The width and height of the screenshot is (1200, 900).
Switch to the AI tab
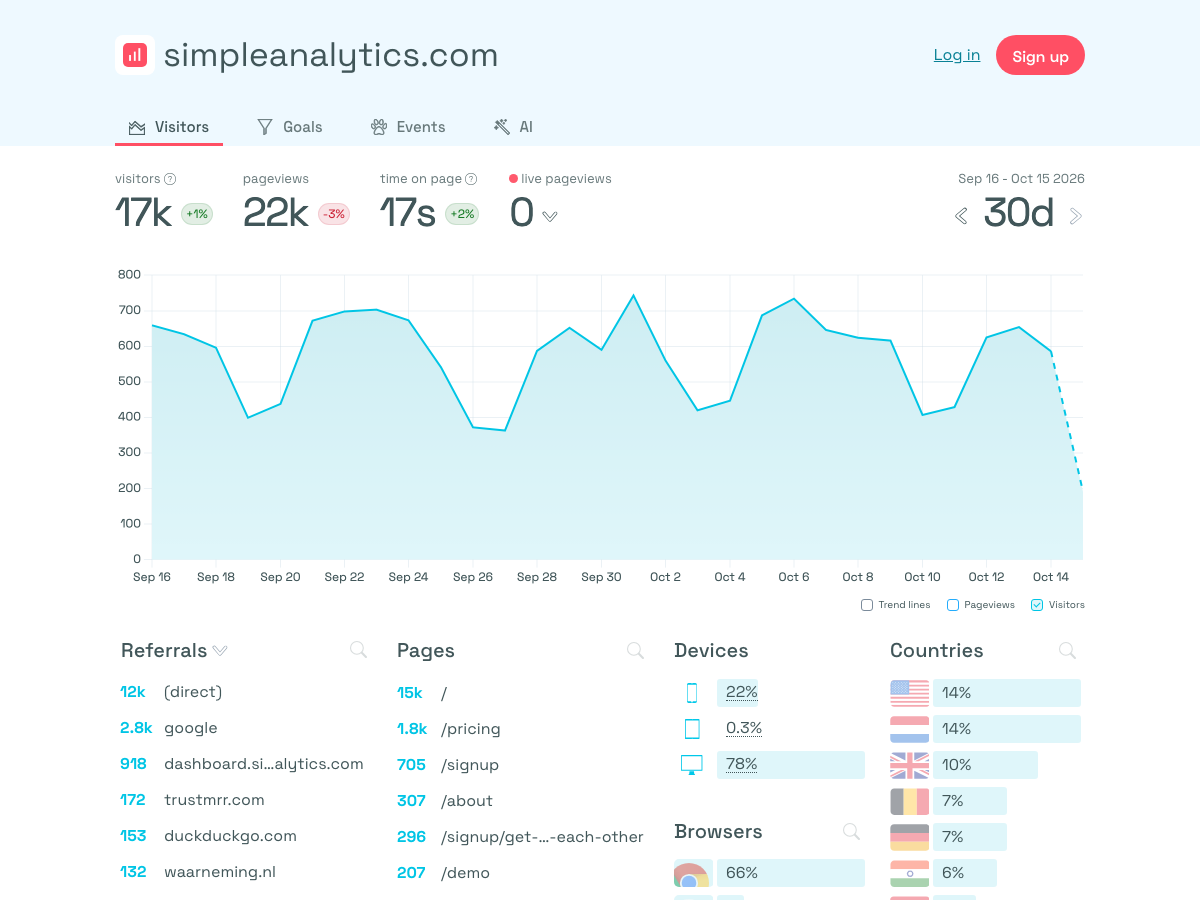tap(513, 127)
